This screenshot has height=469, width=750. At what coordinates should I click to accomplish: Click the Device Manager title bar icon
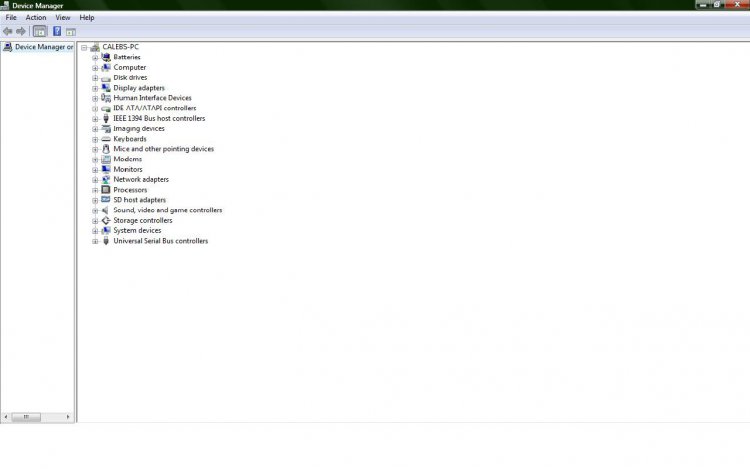pos(5,5)
